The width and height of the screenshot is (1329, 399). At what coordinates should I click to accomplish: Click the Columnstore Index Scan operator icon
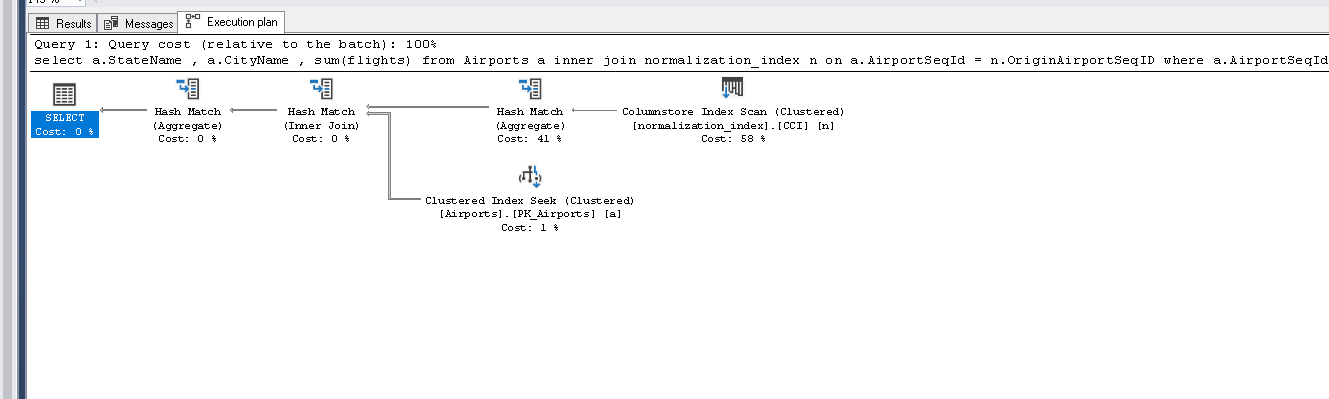[x=733, y=89]
